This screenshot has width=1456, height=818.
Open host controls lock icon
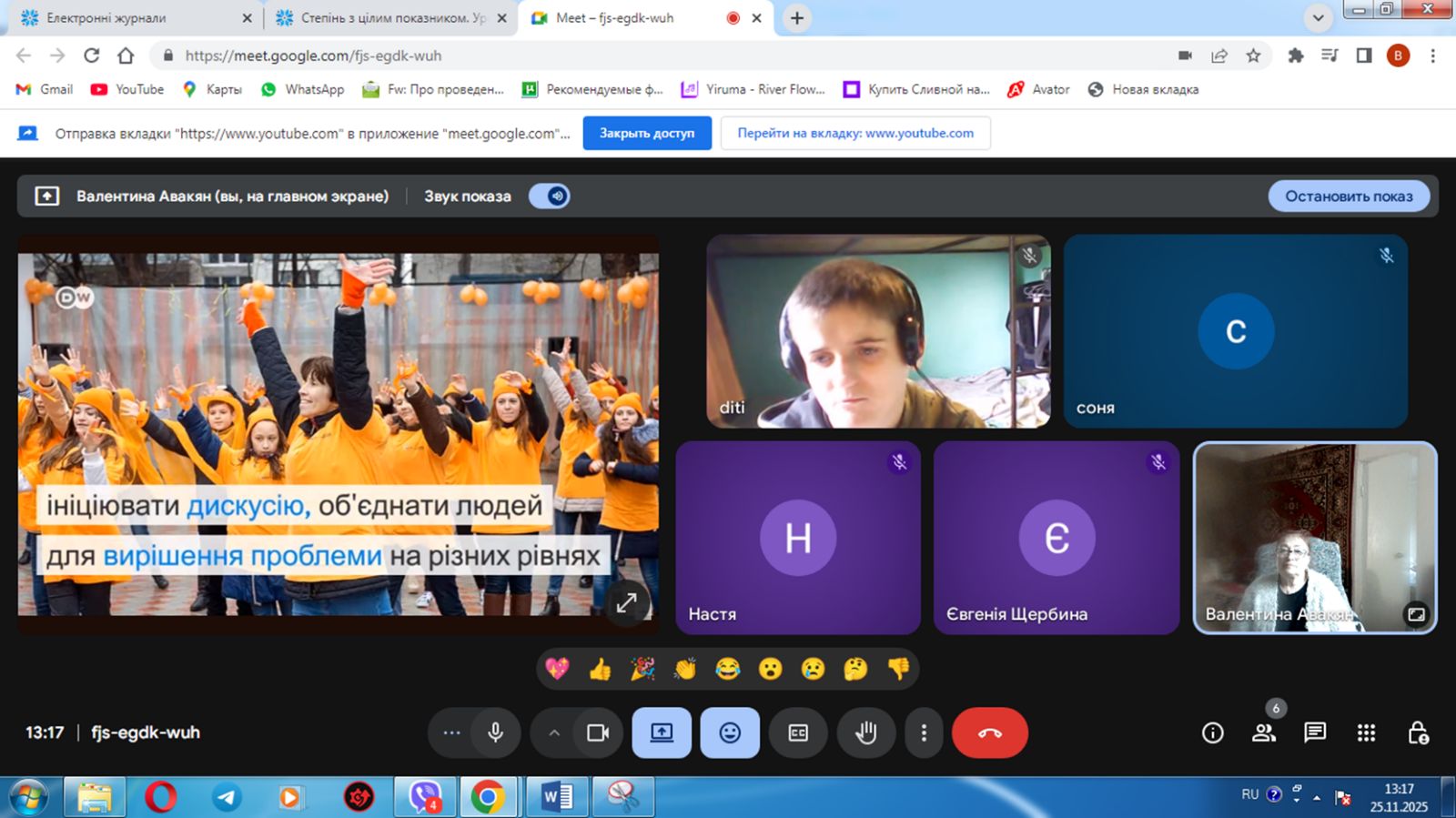click(x=1417, y=732)
